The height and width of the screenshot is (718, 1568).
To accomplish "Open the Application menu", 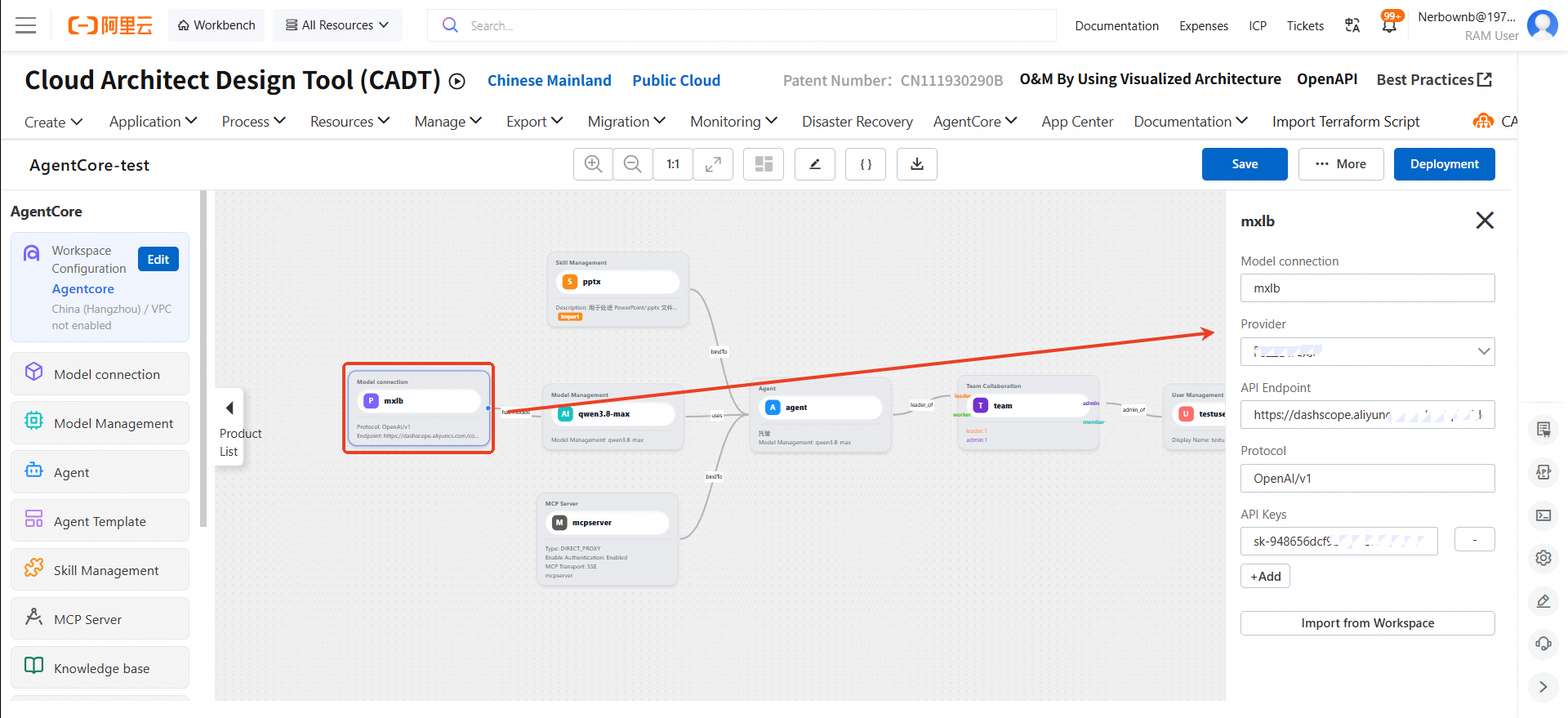I will (x=154, y=122).
